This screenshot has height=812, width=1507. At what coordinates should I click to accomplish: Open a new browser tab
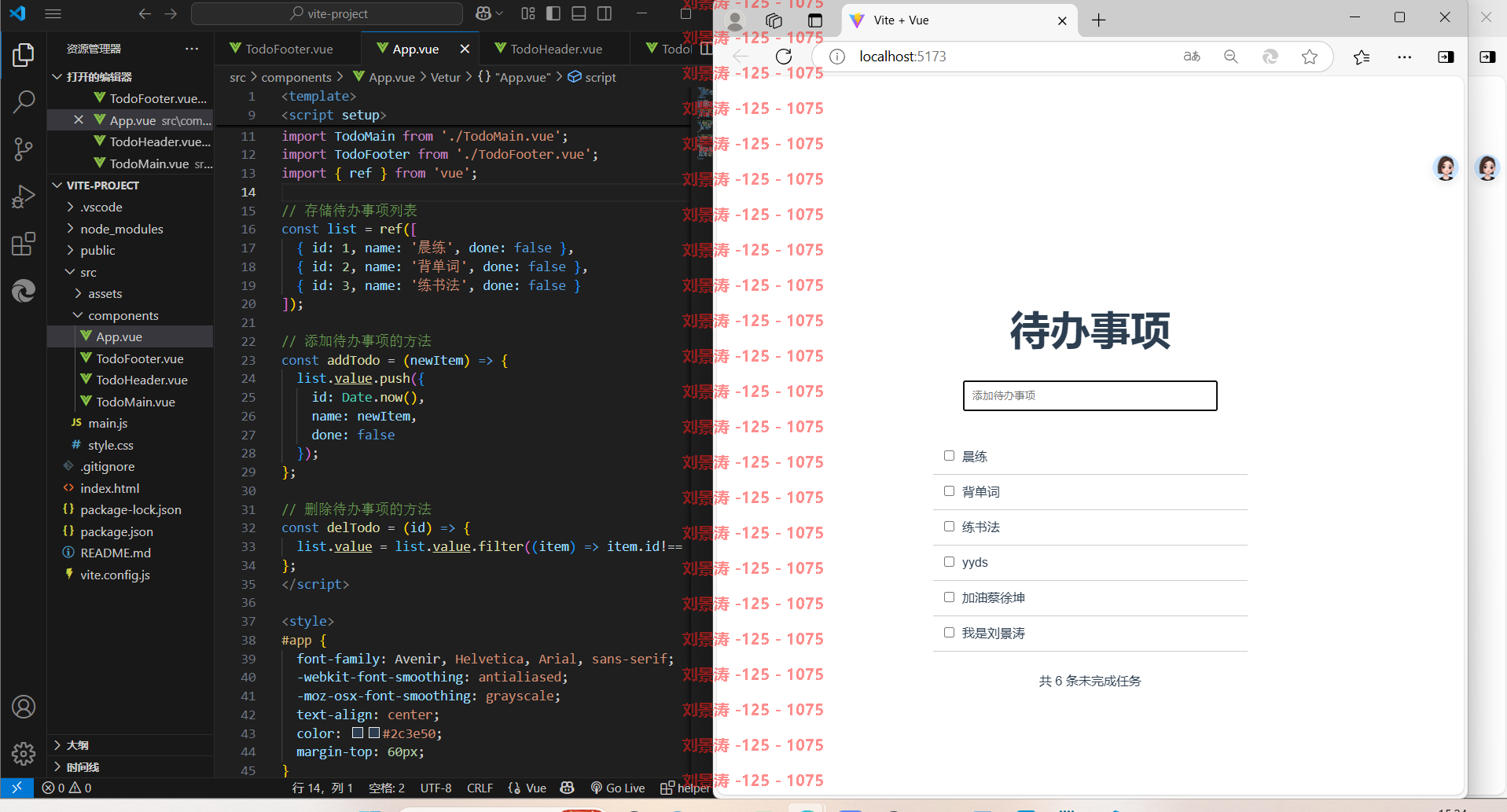click(x=1099, y=20)
